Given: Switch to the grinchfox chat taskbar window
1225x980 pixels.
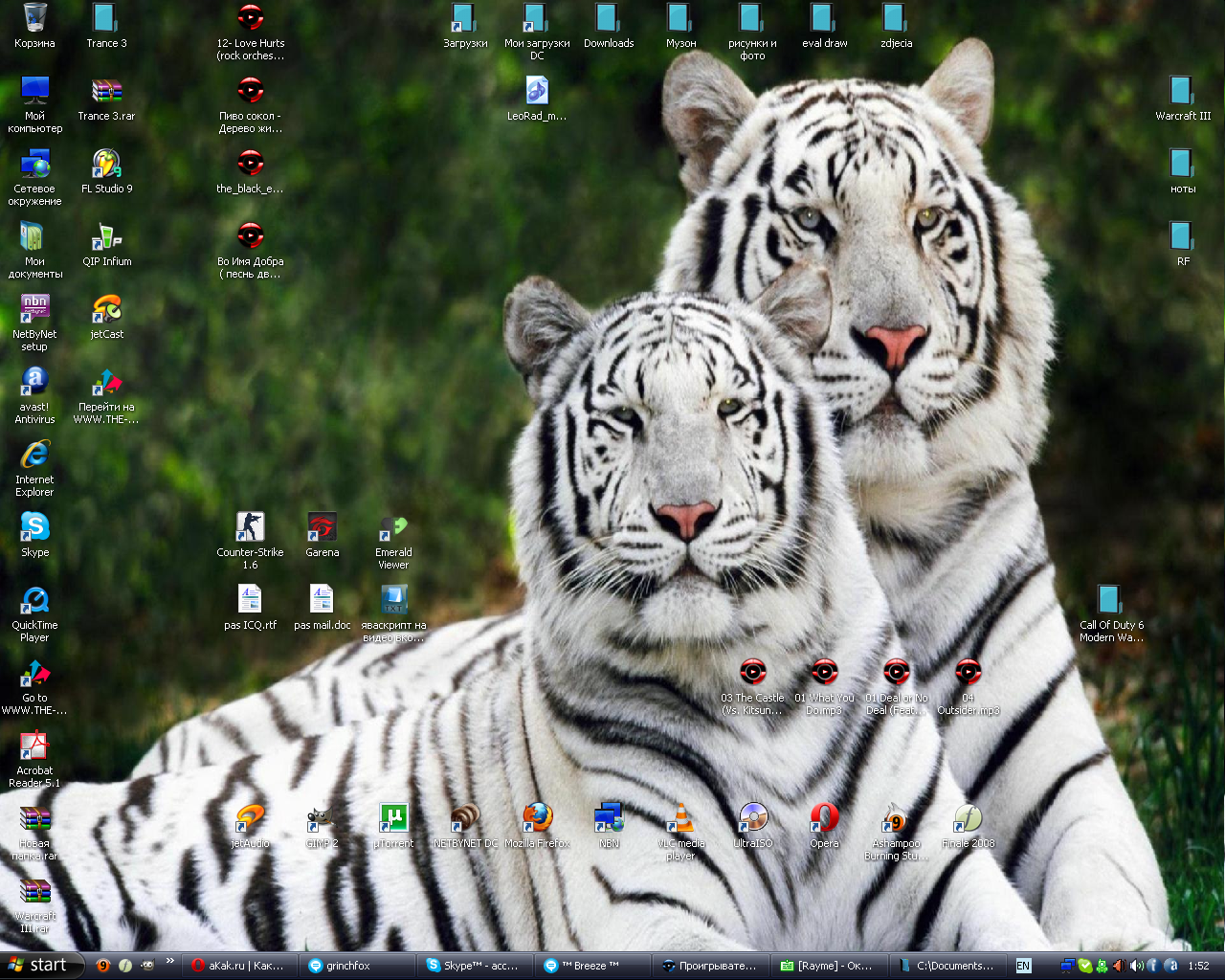Looking at the screenshot, I should pos(357,966).
